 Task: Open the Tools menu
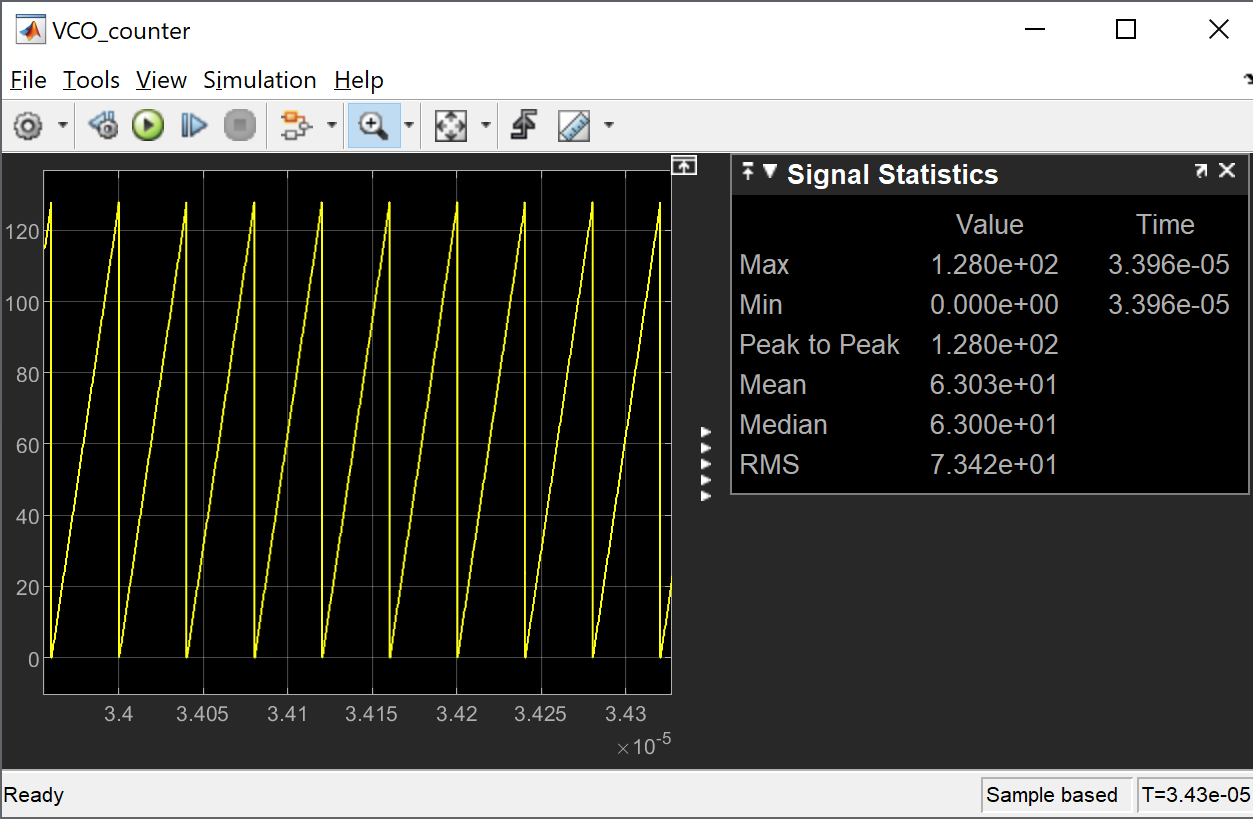click(x=91, y=80)
